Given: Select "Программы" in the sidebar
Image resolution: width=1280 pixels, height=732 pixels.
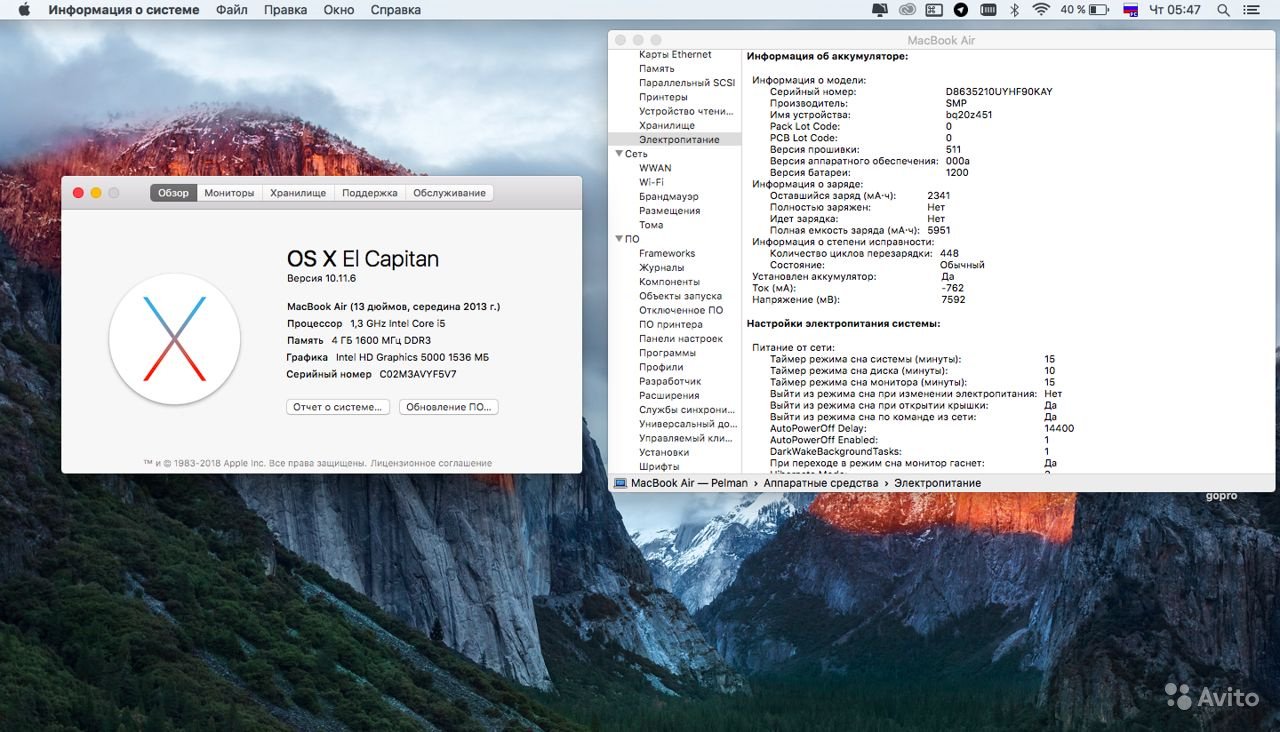Looking at the screenshot, I should (x=668, y=353).
